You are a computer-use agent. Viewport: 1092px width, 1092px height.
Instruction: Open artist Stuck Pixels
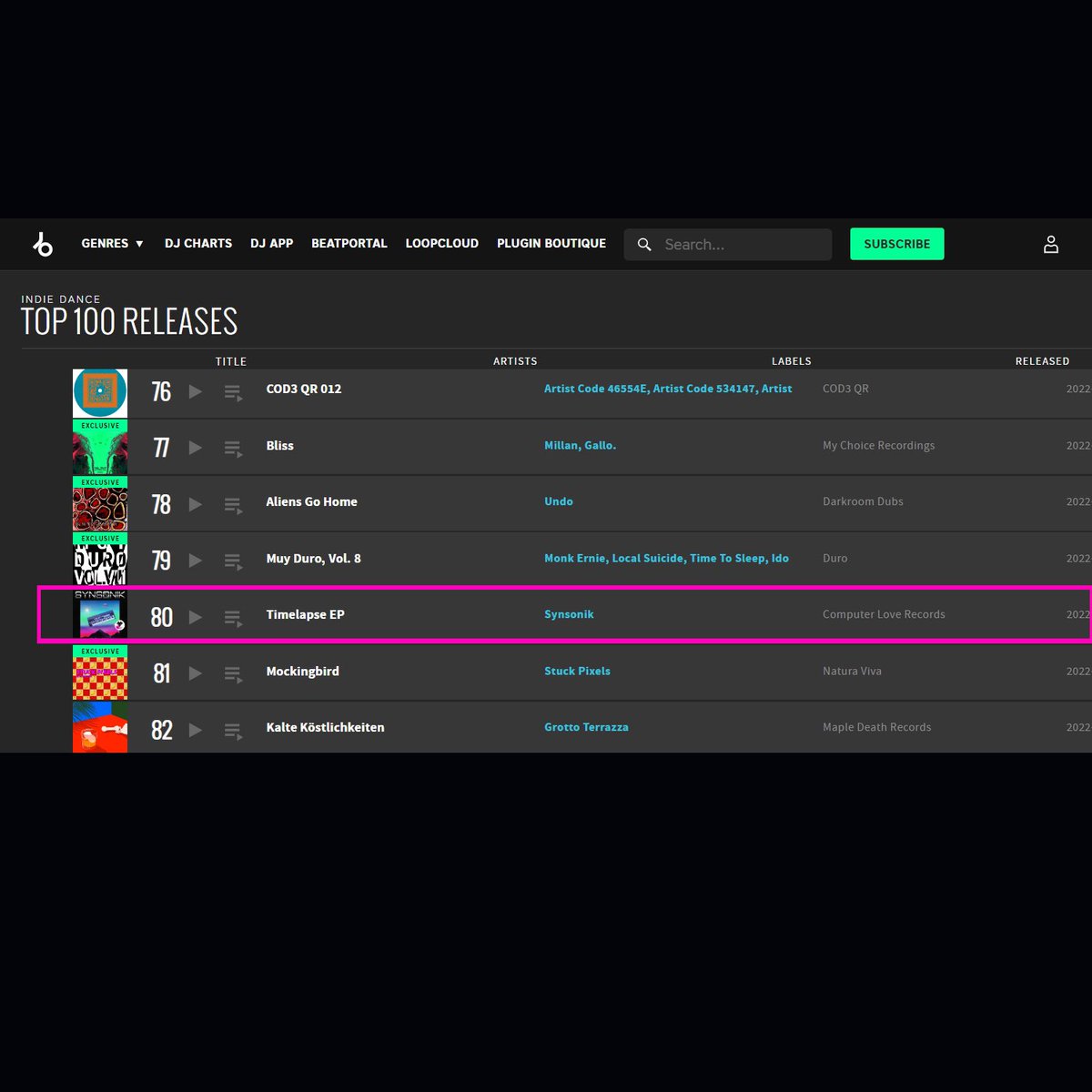click(x=577, y=671)
